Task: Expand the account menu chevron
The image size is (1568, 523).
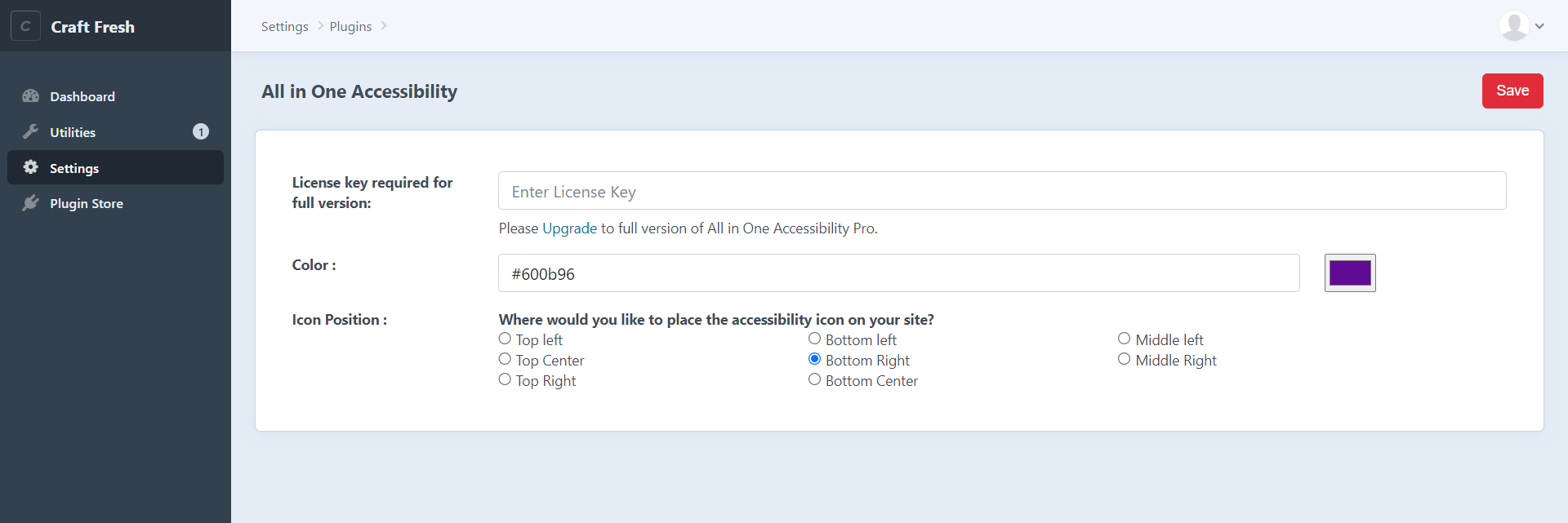Action: [1539, 26]
